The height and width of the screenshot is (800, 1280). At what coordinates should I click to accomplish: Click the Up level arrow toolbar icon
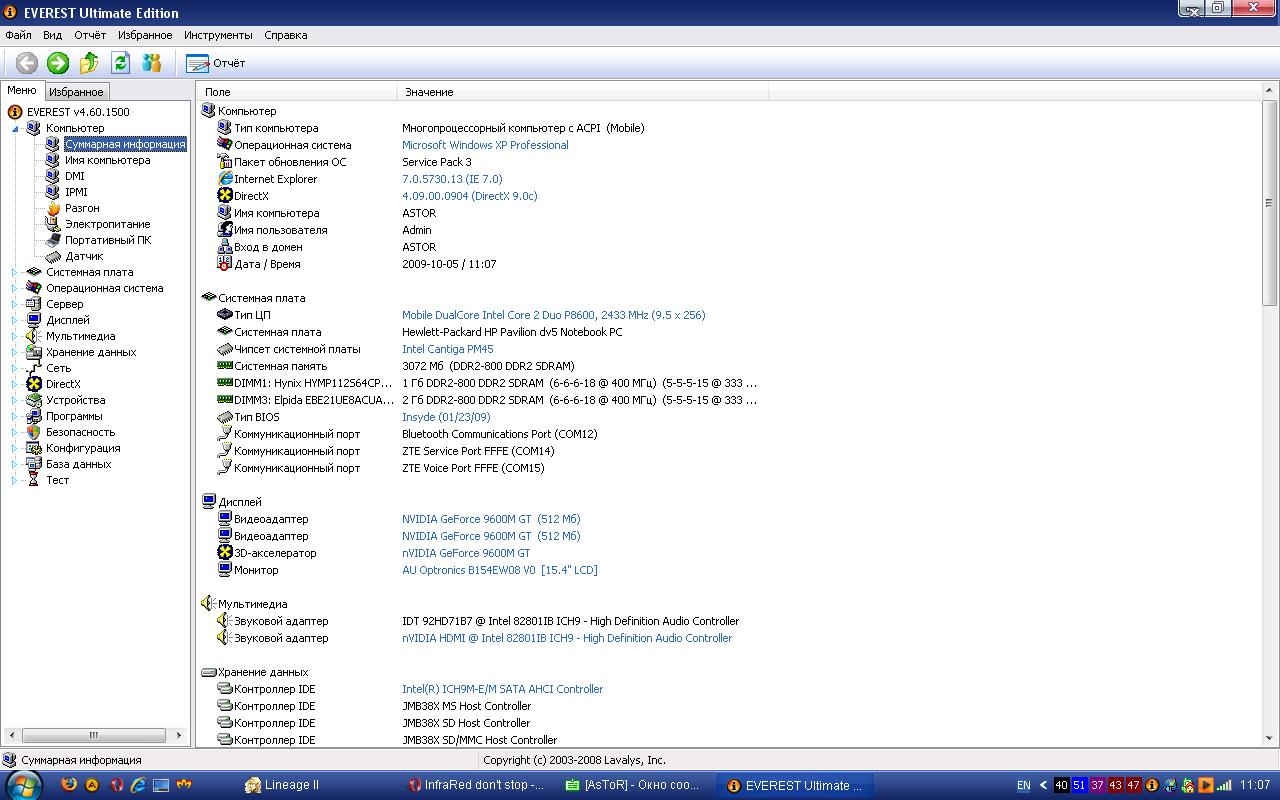click(89, 63)
